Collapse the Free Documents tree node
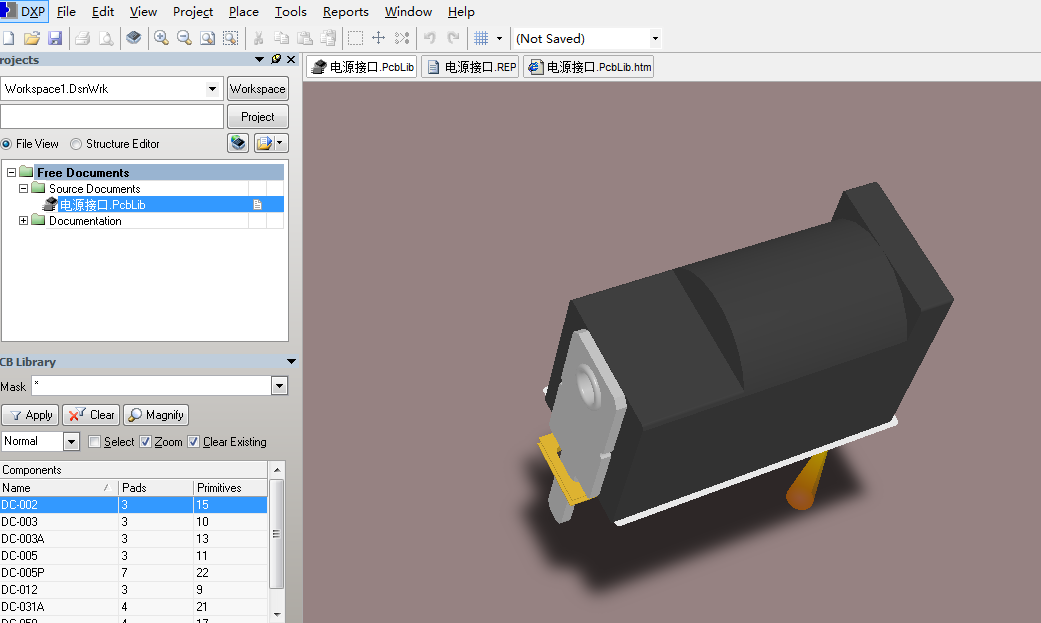 [x=11, y=173]
